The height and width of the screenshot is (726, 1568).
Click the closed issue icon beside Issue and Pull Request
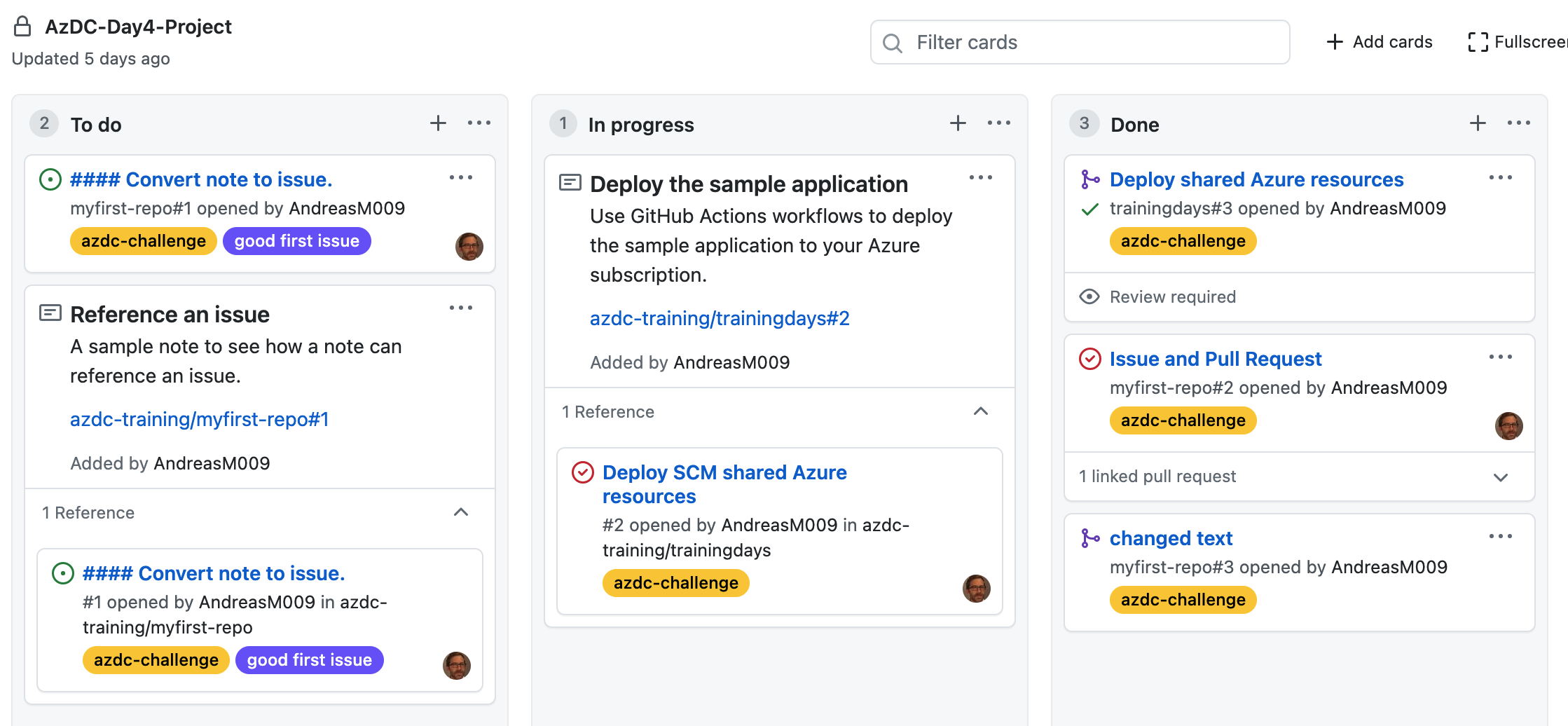(1090, 359)
